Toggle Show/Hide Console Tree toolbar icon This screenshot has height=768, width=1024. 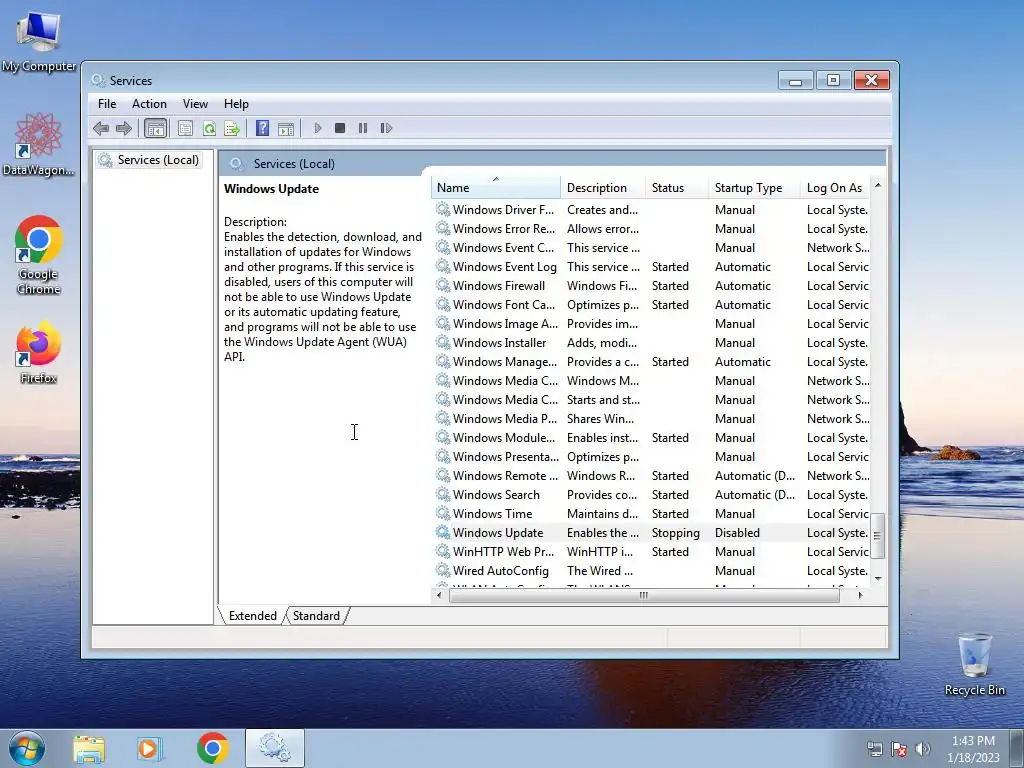click(155, 128)
